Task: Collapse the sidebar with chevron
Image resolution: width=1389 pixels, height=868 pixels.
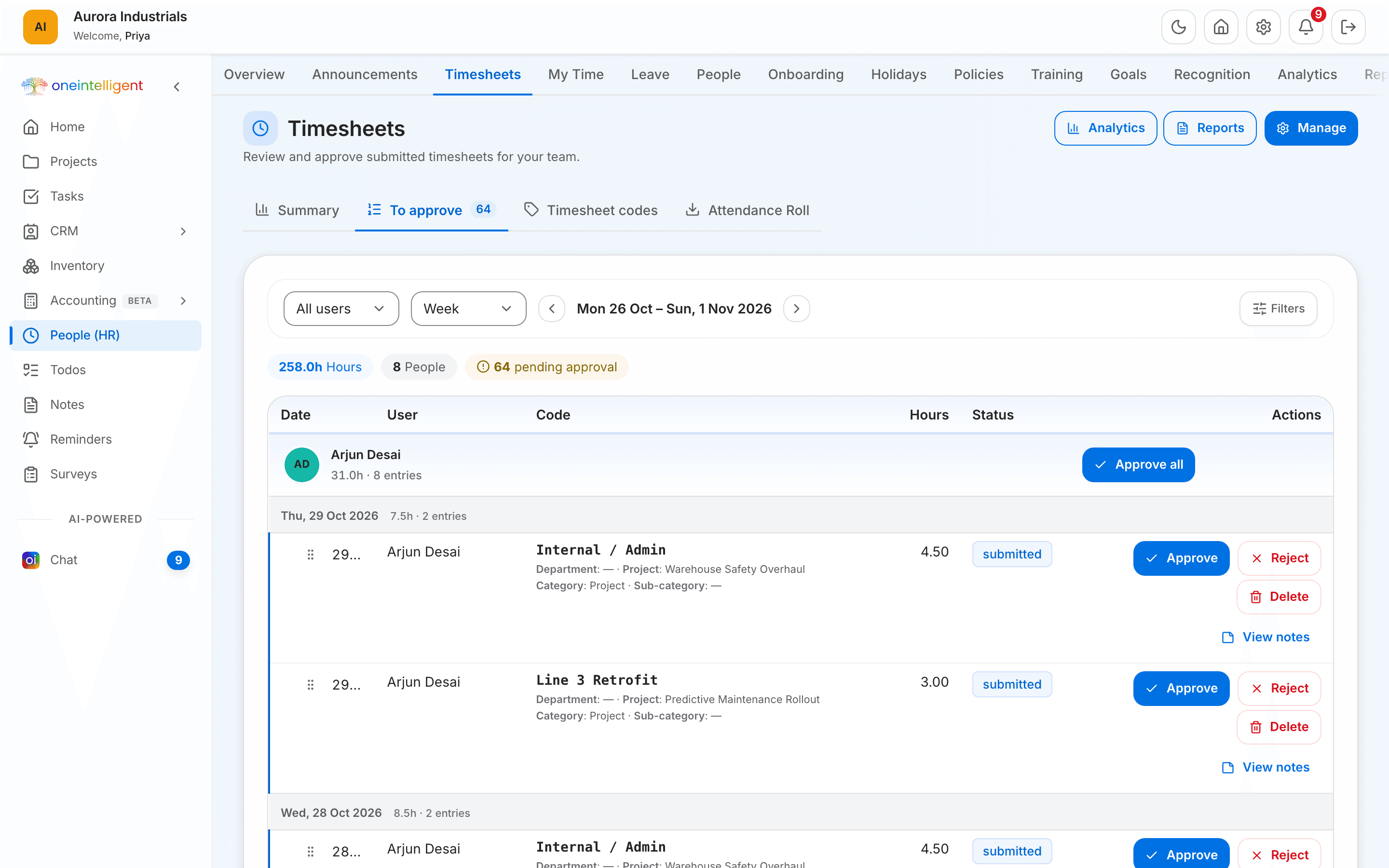Action: (x=177, y=87)
